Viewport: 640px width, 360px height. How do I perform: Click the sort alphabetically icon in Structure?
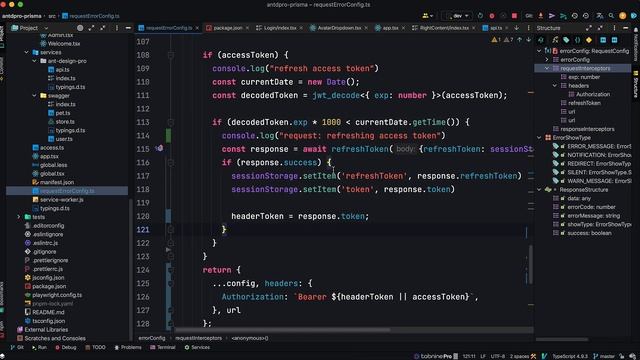tap(541, 40)
